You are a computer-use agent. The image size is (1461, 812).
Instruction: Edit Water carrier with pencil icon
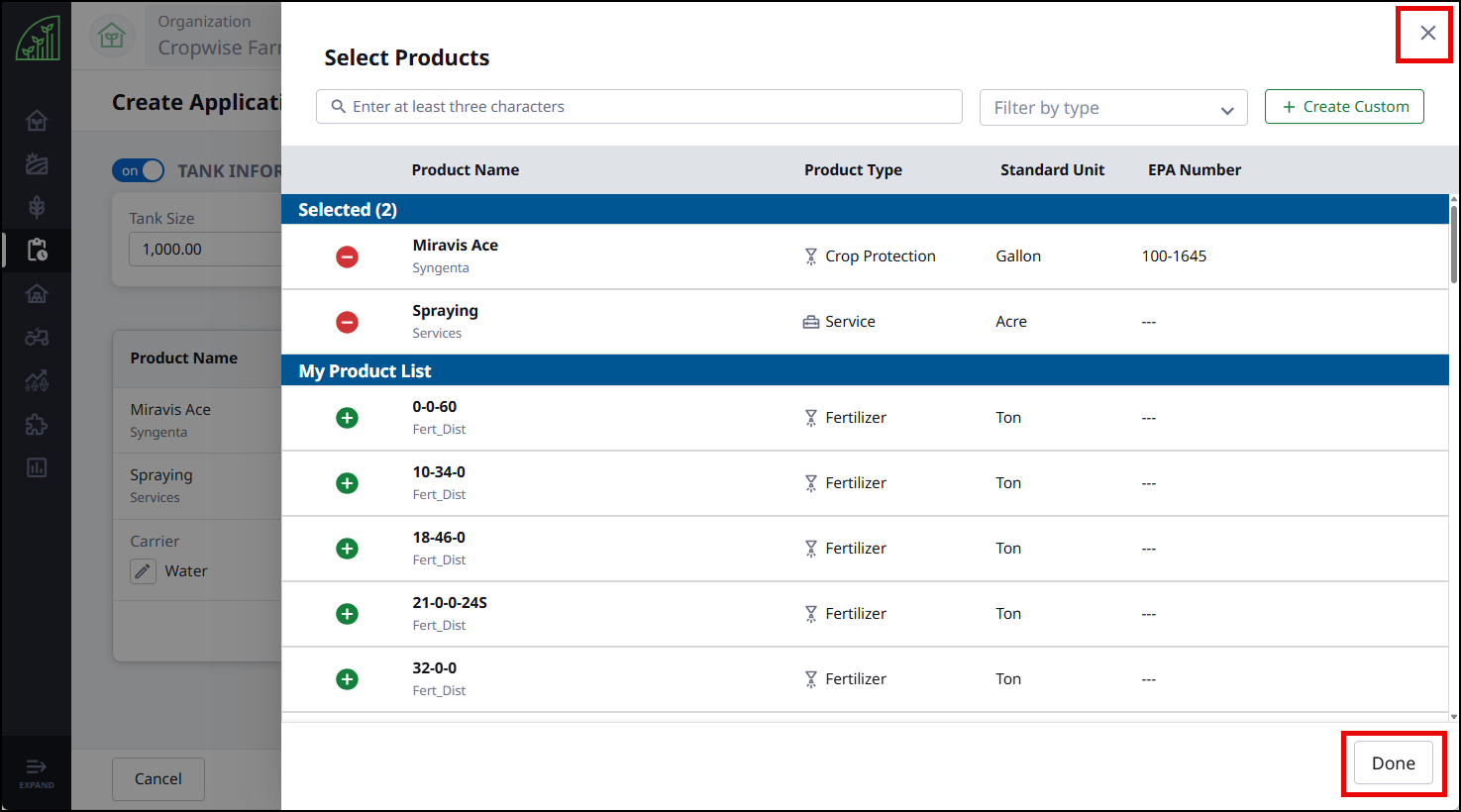144,571
